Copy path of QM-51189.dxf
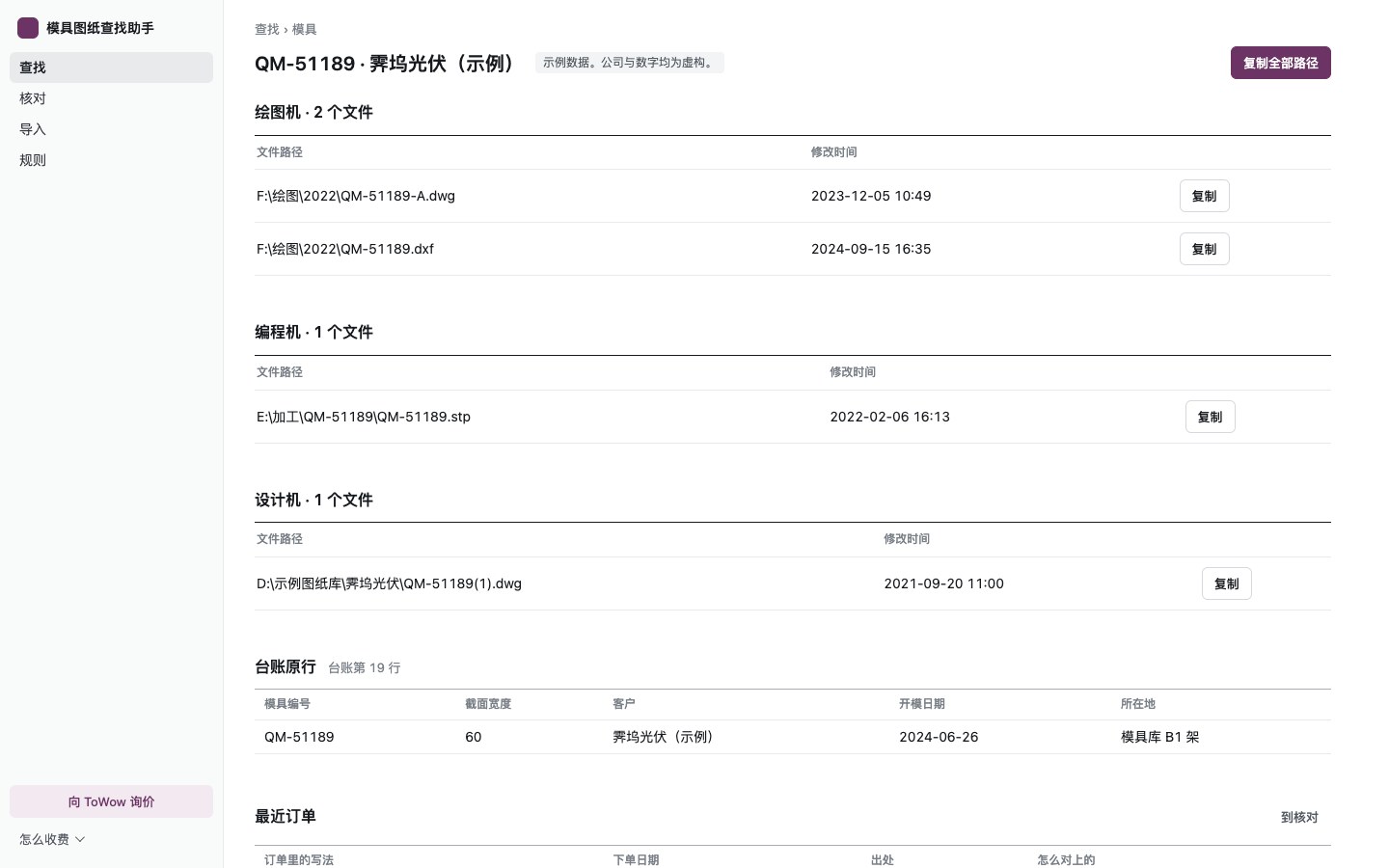 1204,249
